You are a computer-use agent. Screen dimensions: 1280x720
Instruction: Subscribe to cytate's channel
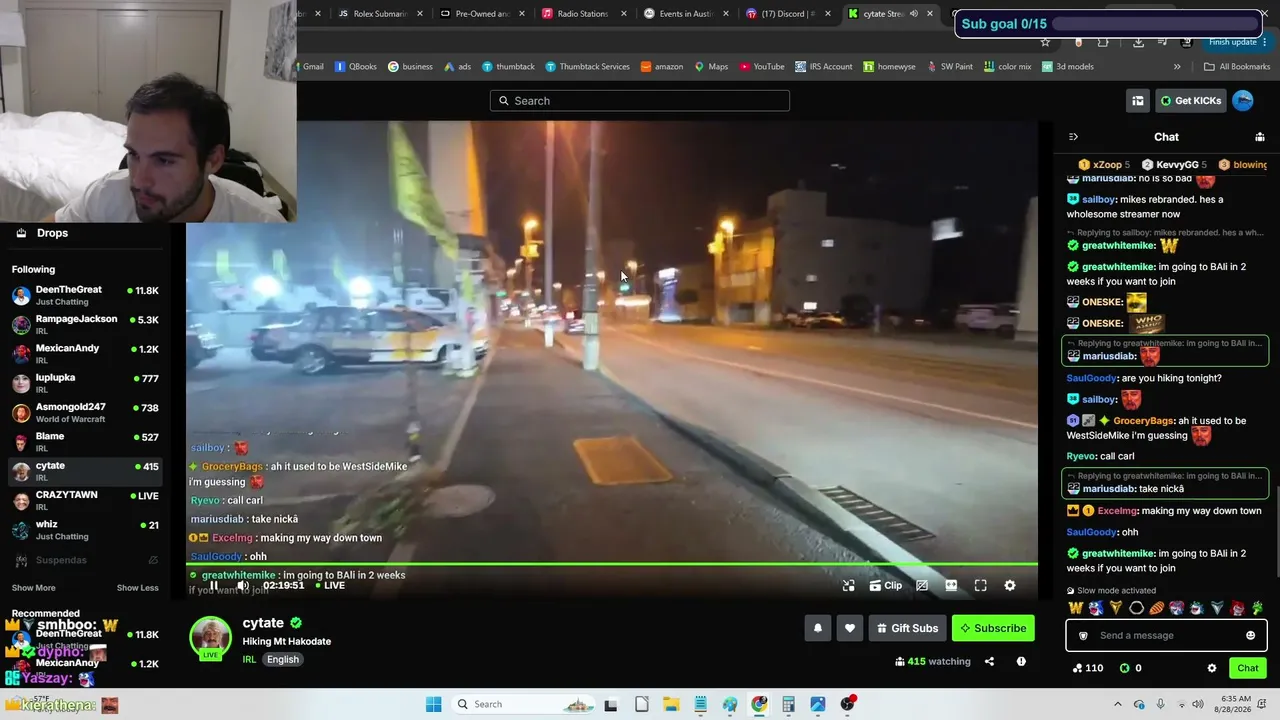click(x=993, y=628)
